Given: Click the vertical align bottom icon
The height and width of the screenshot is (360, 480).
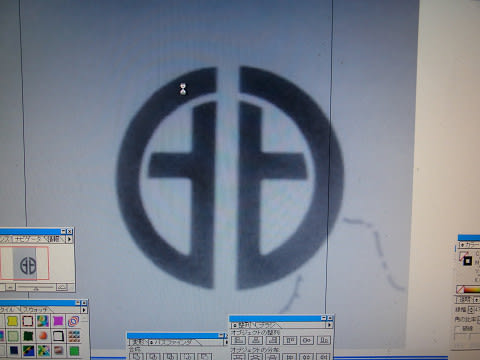Looking at the screenshot, I should coord(323,340).
